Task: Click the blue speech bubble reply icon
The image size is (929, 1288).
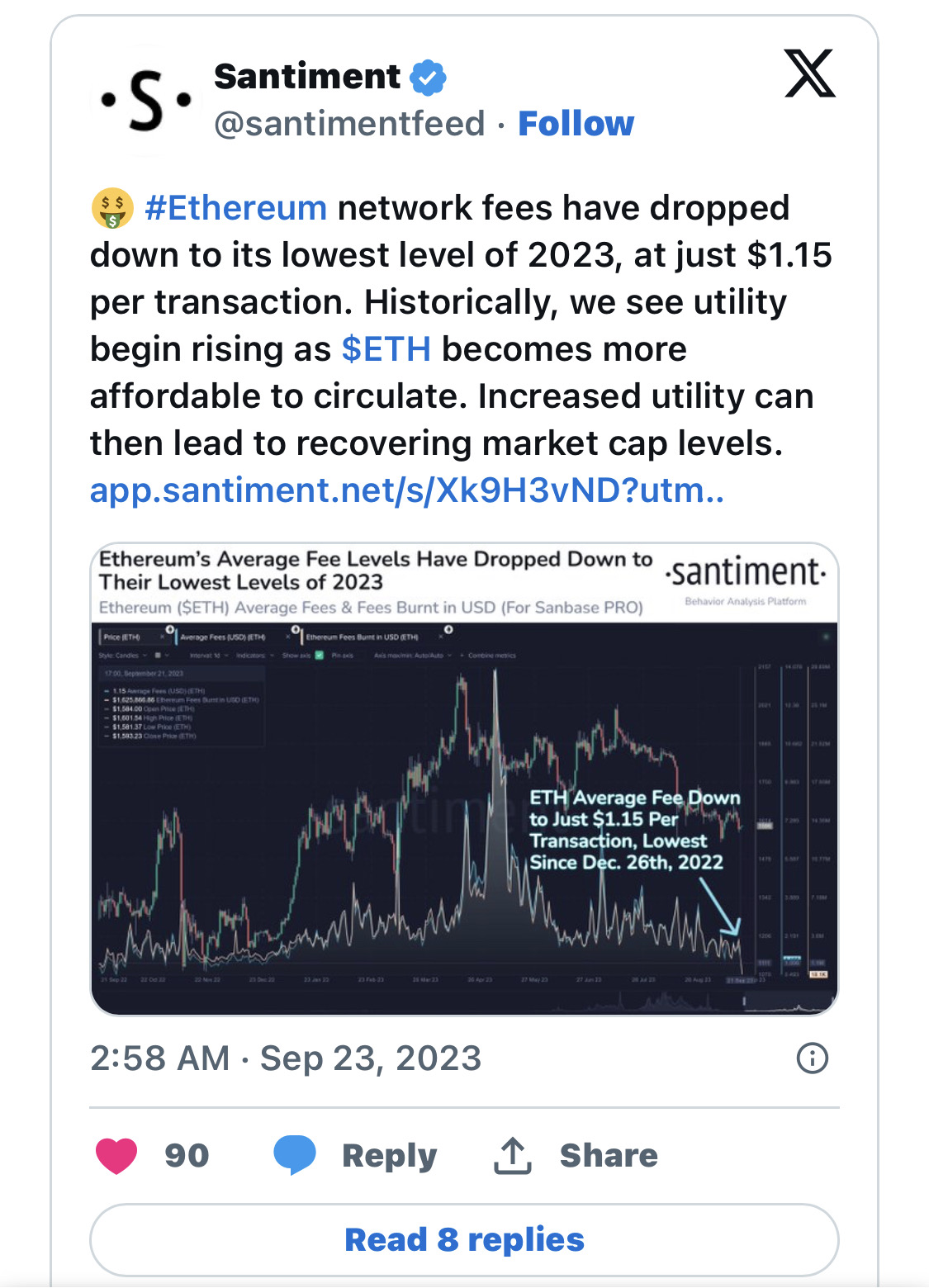Action: coord(295,1155)
